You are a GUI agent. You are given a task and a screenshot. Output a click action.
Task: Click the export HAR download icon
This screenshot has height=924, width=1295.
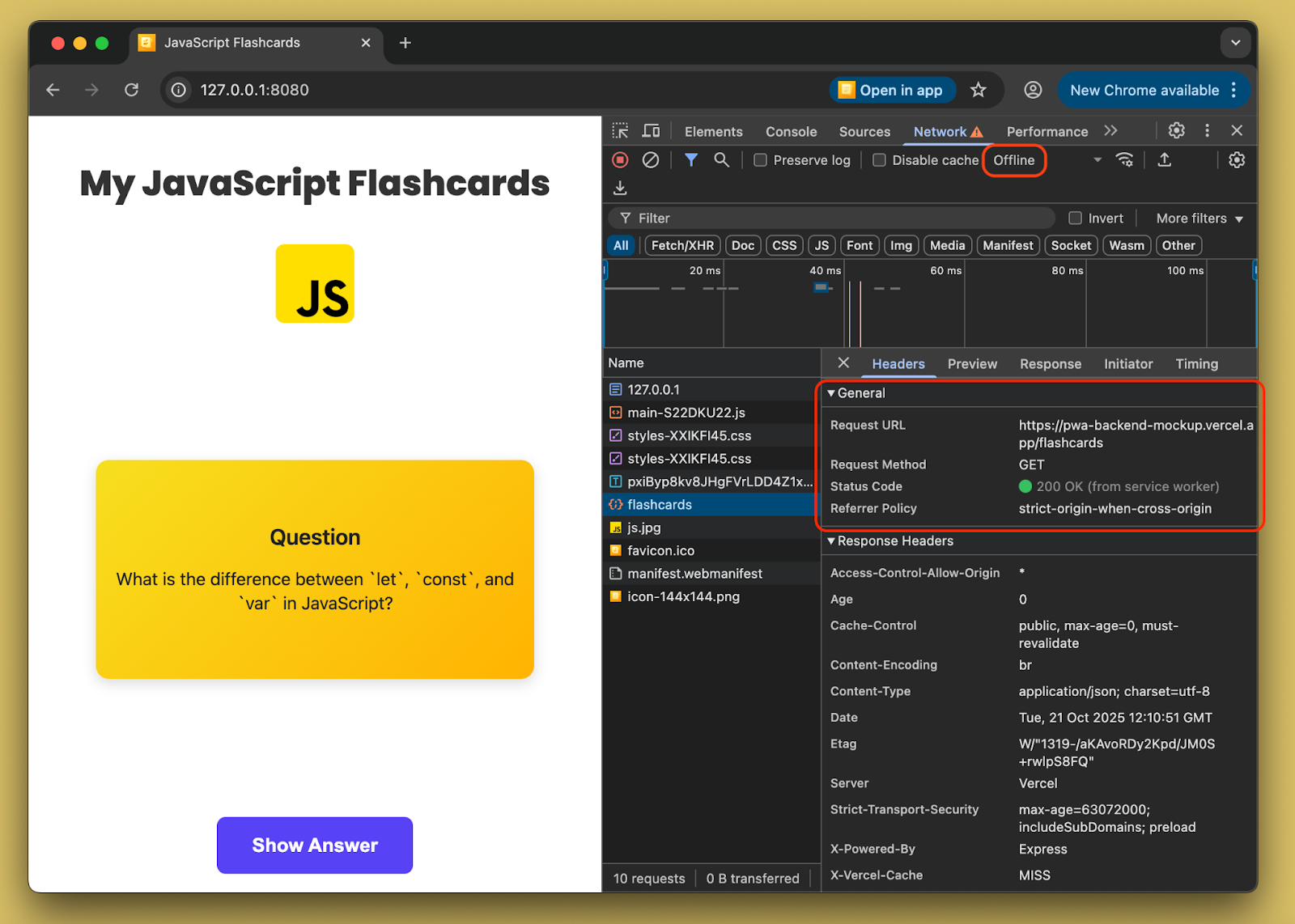620,188
